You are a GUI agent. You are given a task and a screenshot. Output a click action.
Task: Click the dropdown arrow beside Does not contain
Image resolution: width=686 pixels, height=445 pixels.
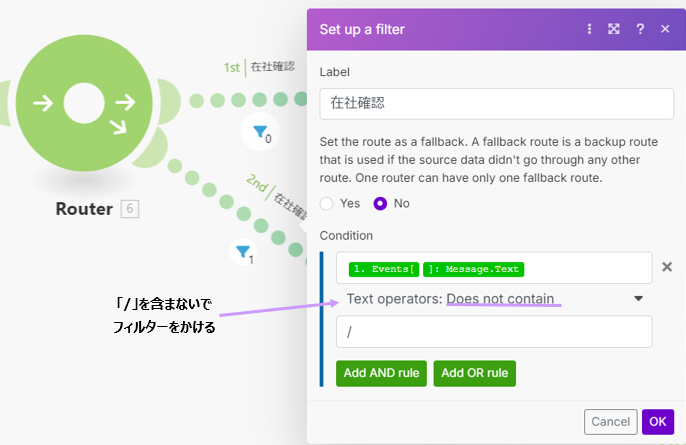638,298
